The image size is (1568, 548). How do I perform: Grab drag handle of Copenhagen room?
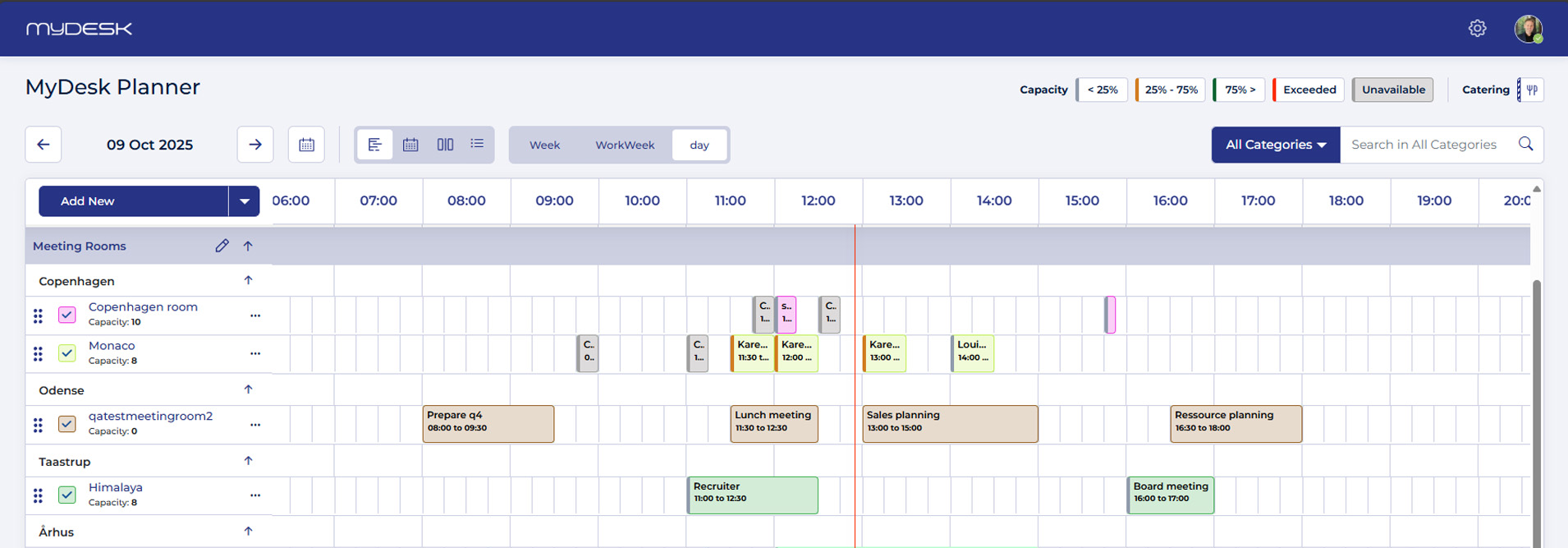[x=38, y=315]
